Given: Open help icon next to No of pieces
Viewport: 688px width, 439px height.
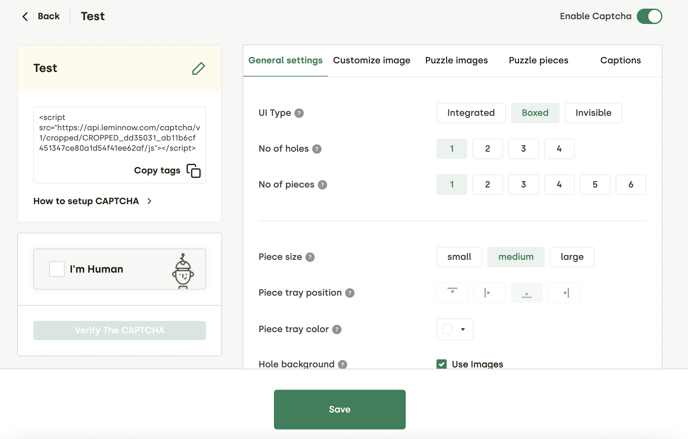Looking at the screenshot, I should tap(322, 185).
